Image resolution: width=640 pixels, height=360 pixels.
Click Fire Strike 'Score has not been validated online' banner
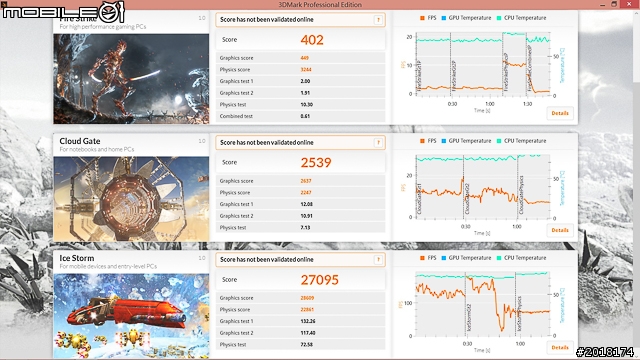(300, 20)
